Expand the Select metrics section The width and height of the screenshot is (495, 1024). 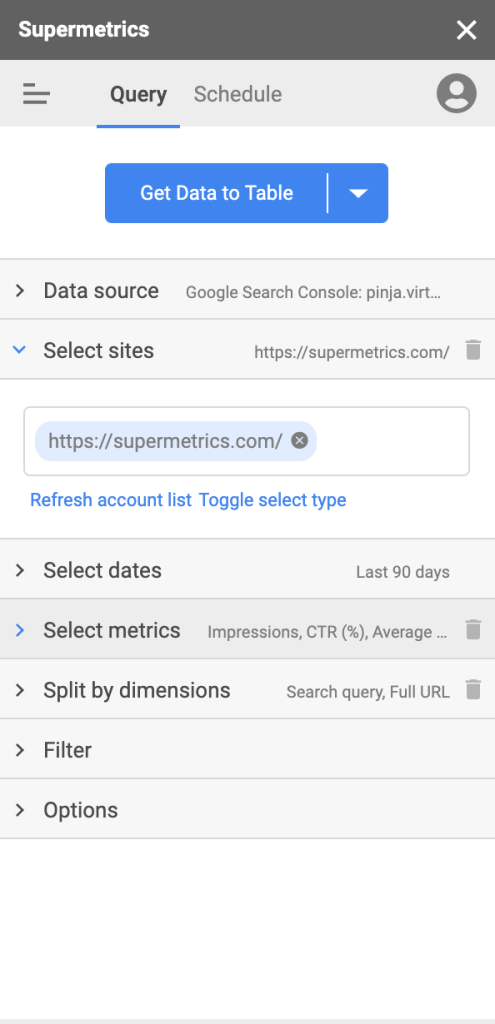pos(248,630)
